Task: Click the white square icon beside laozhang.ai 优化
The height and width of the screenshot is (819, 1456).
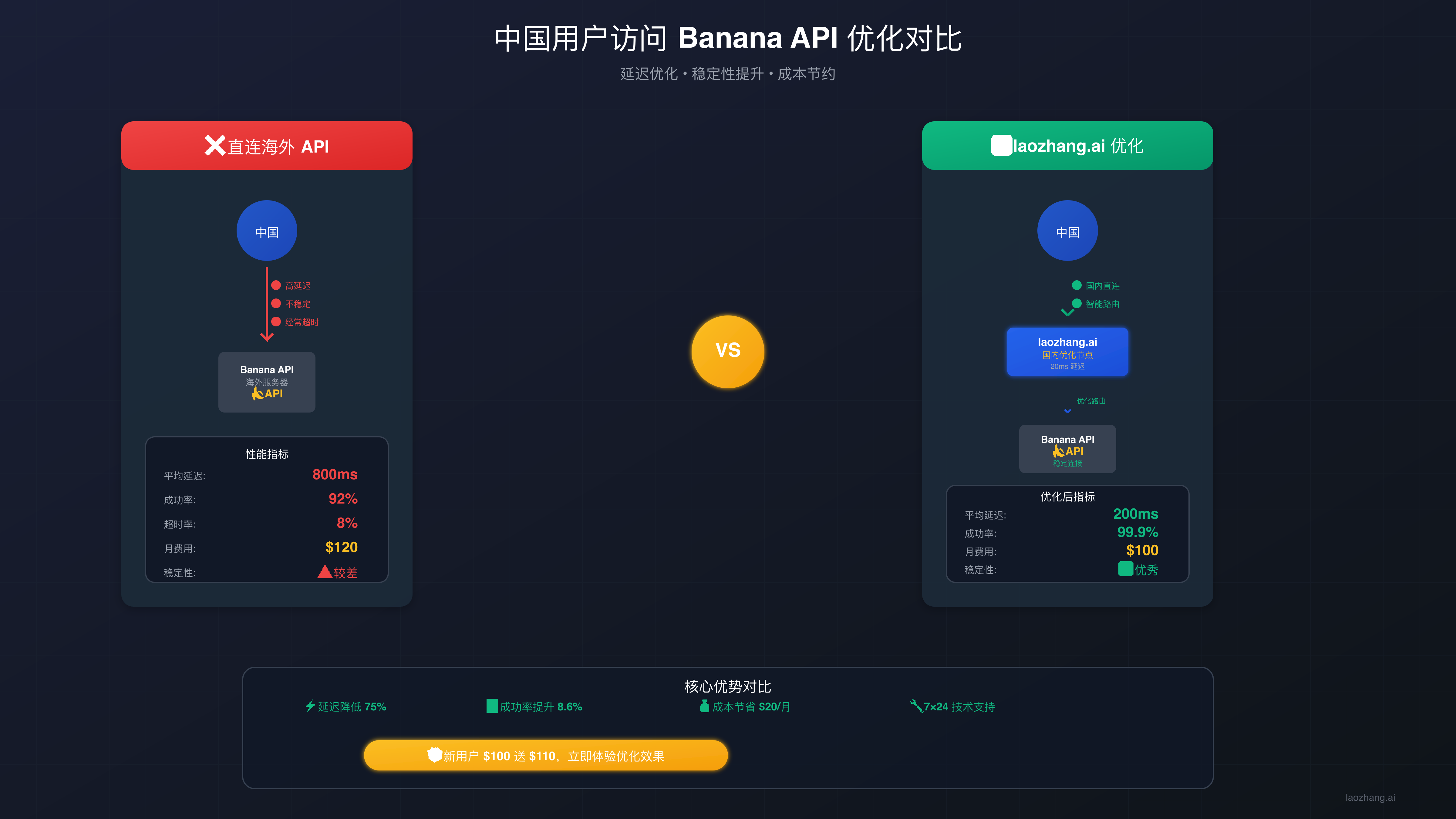Action: point(1001,145)
